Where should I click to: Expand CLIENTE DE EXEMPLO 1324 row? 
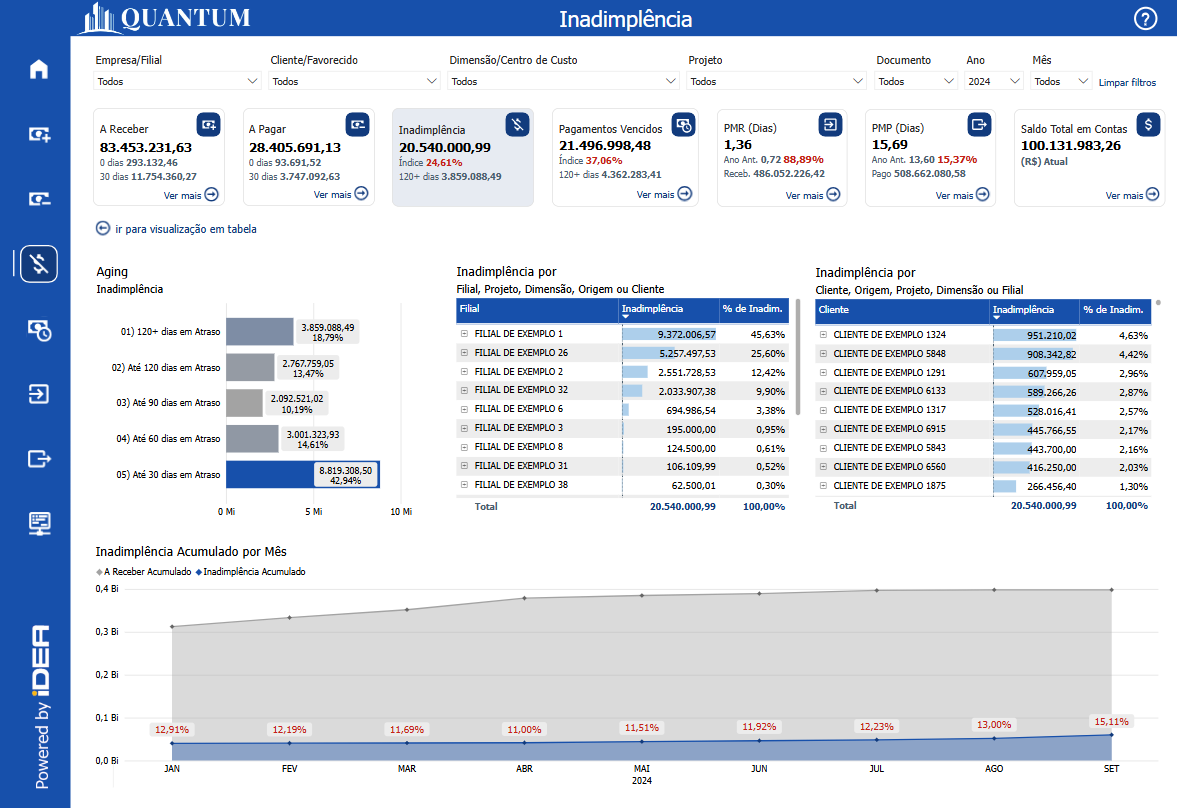[x=823, y=335]
